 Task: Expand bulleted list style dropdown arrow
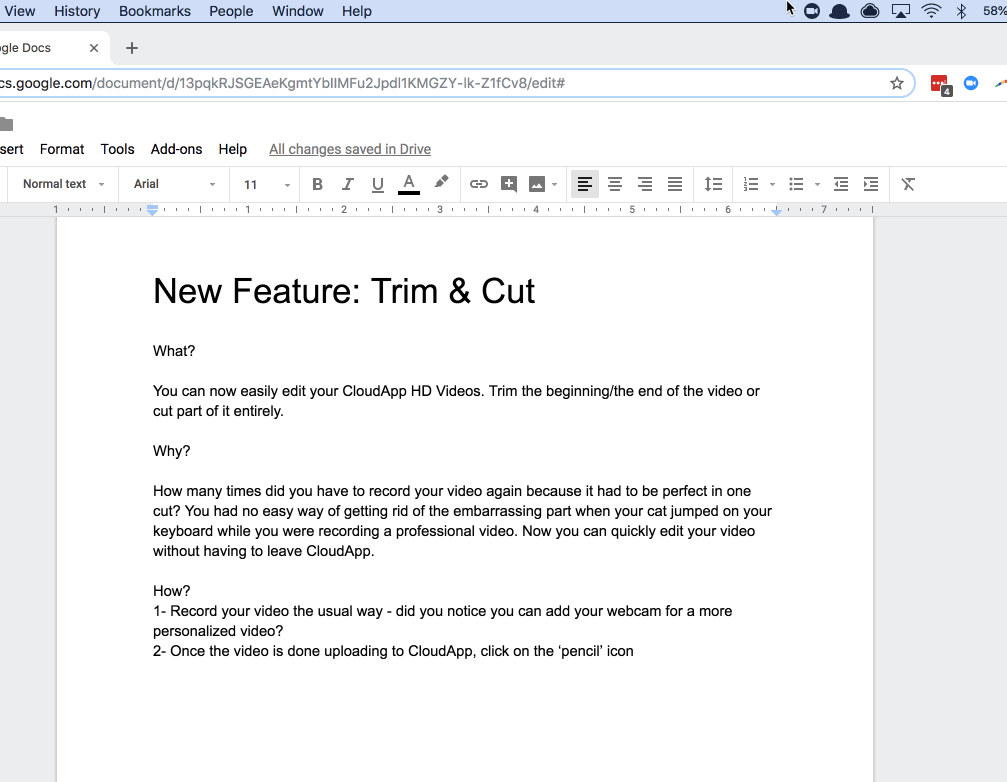tap(817, 185)
